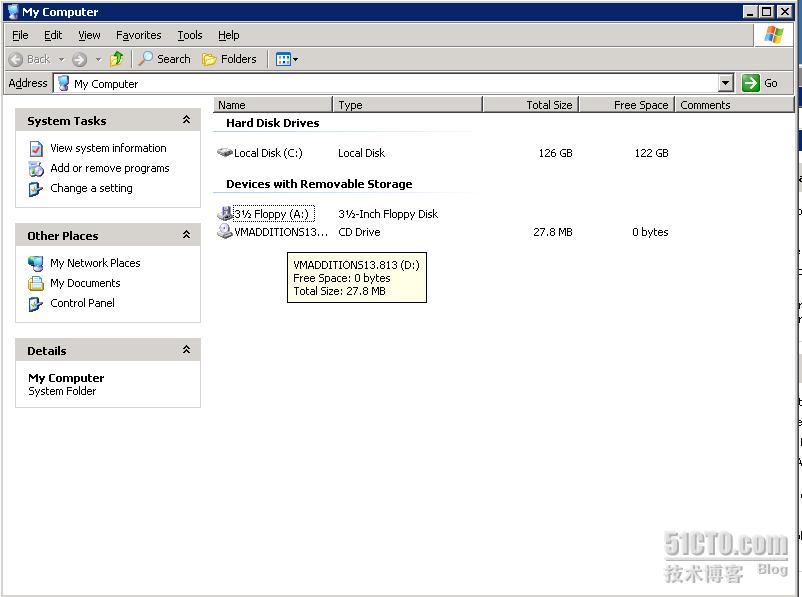Viewport: 802px width, 597px height.
Task: Open the File menu
Action: point(20,35)
